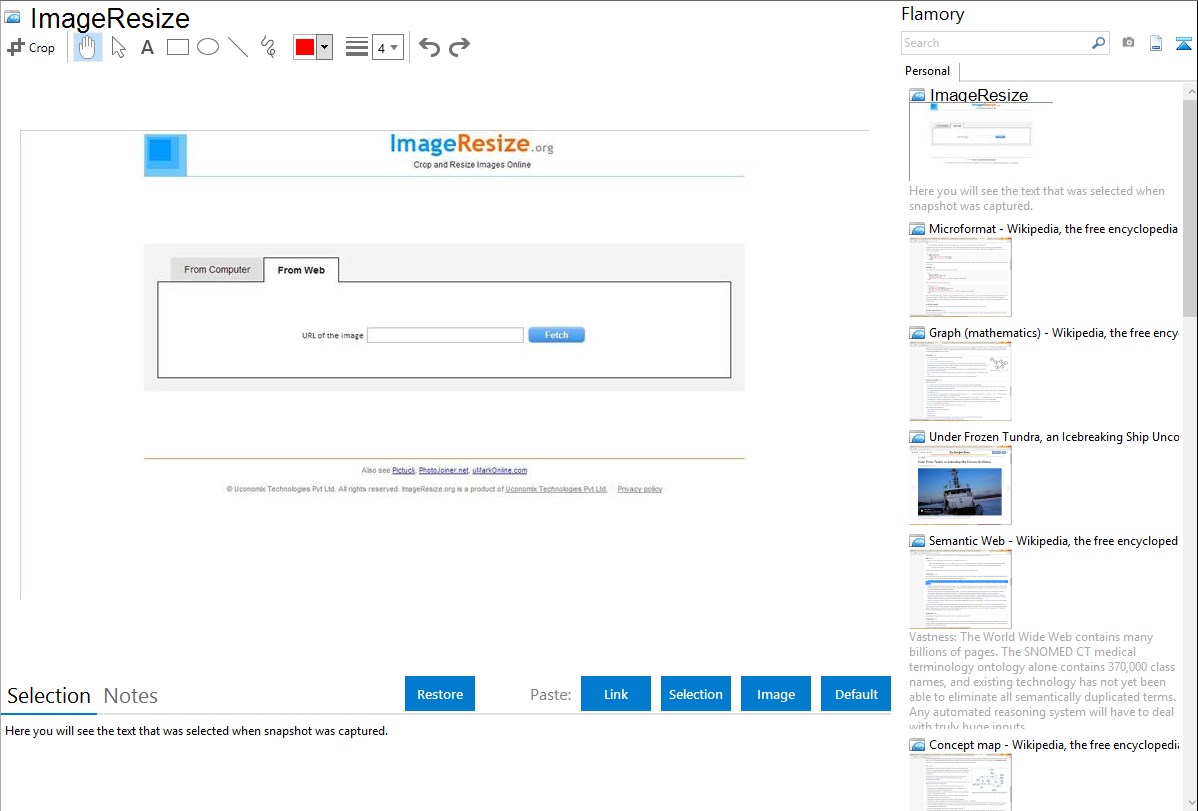
Task: Choose the arrow pointer tool
Action: (x=118, y=47)
